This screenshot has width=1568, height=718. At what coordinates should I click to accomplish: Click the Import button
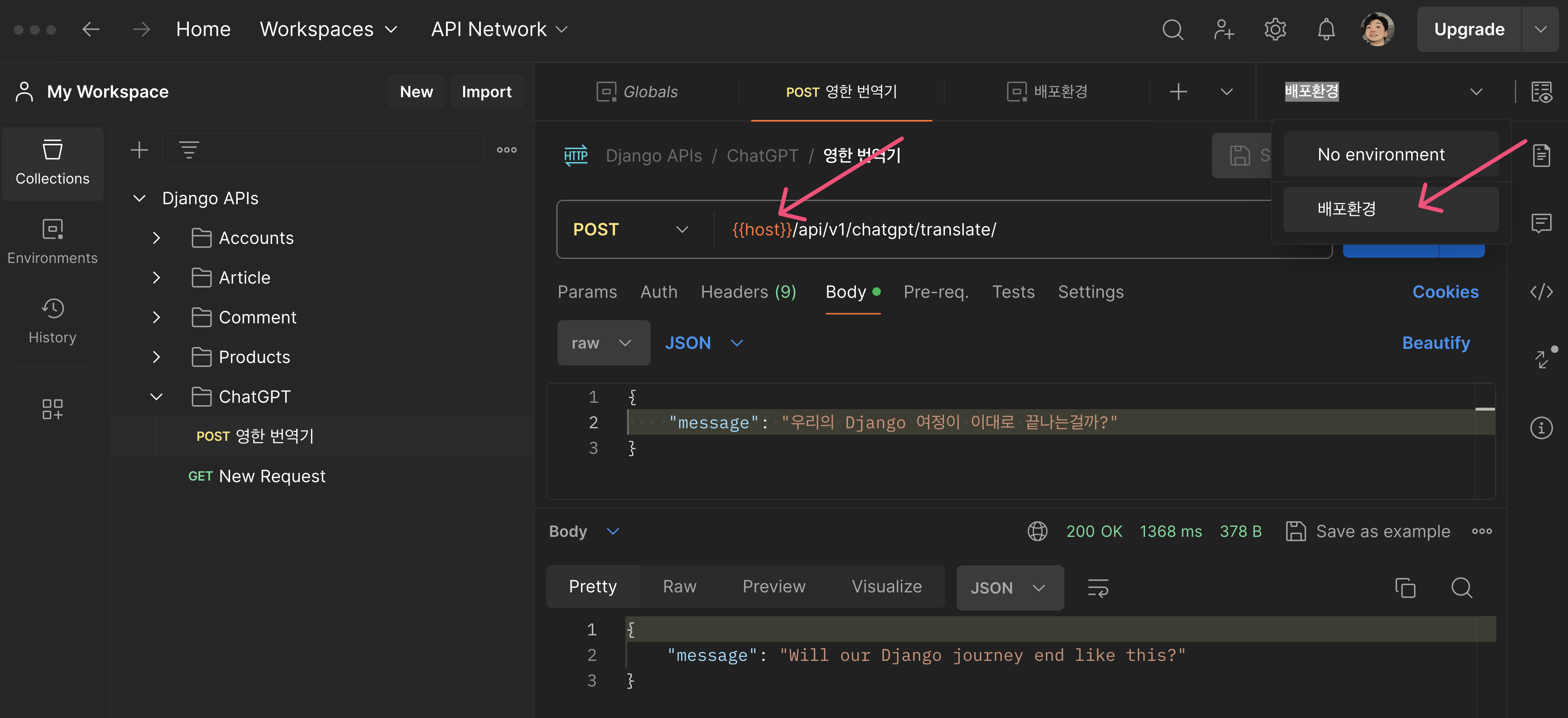click(x=486, y=92)
